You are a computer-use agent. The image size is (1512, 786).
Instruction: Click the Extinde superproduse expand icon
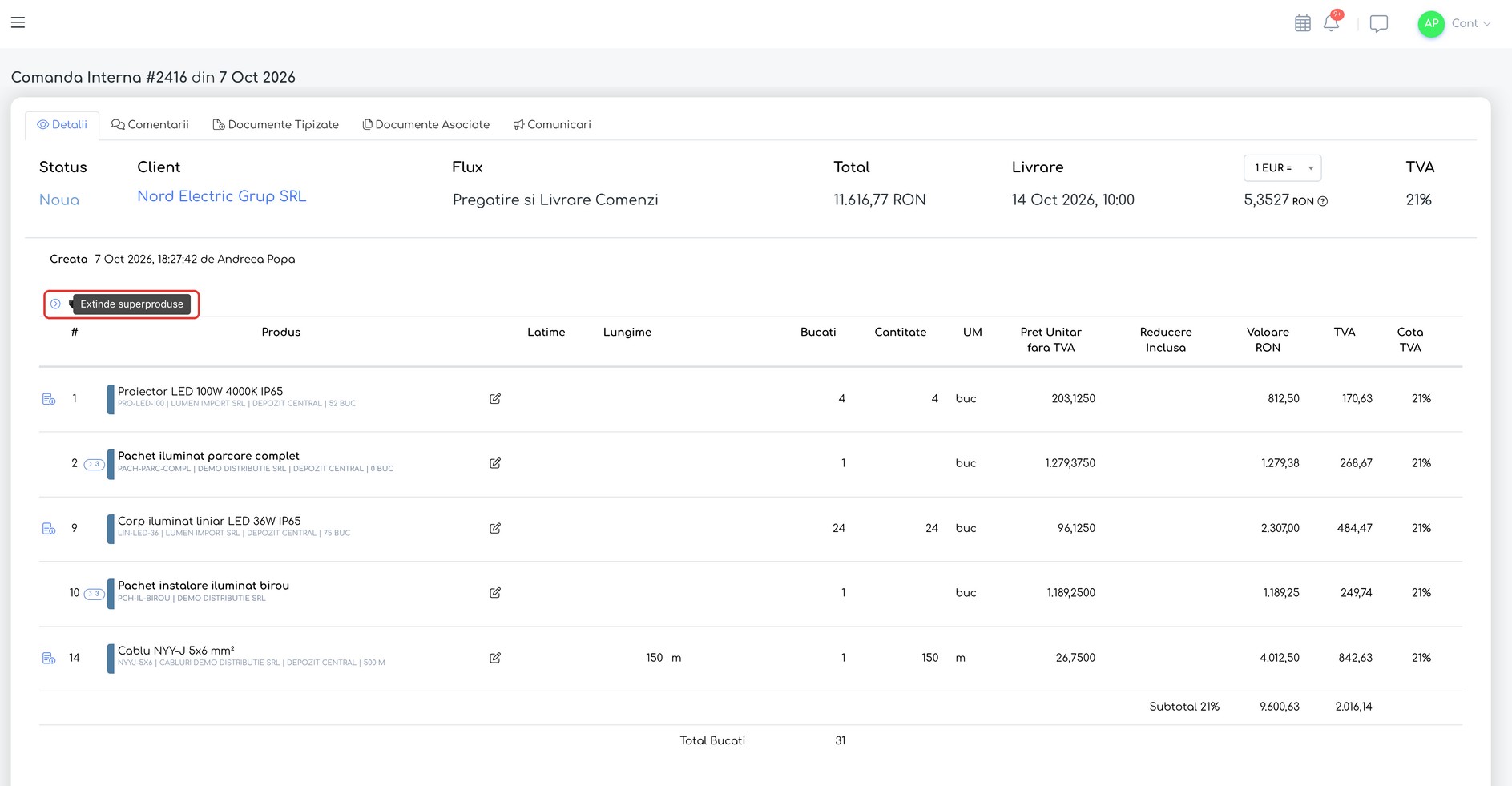pyautogui.click(x=55, y=304)
